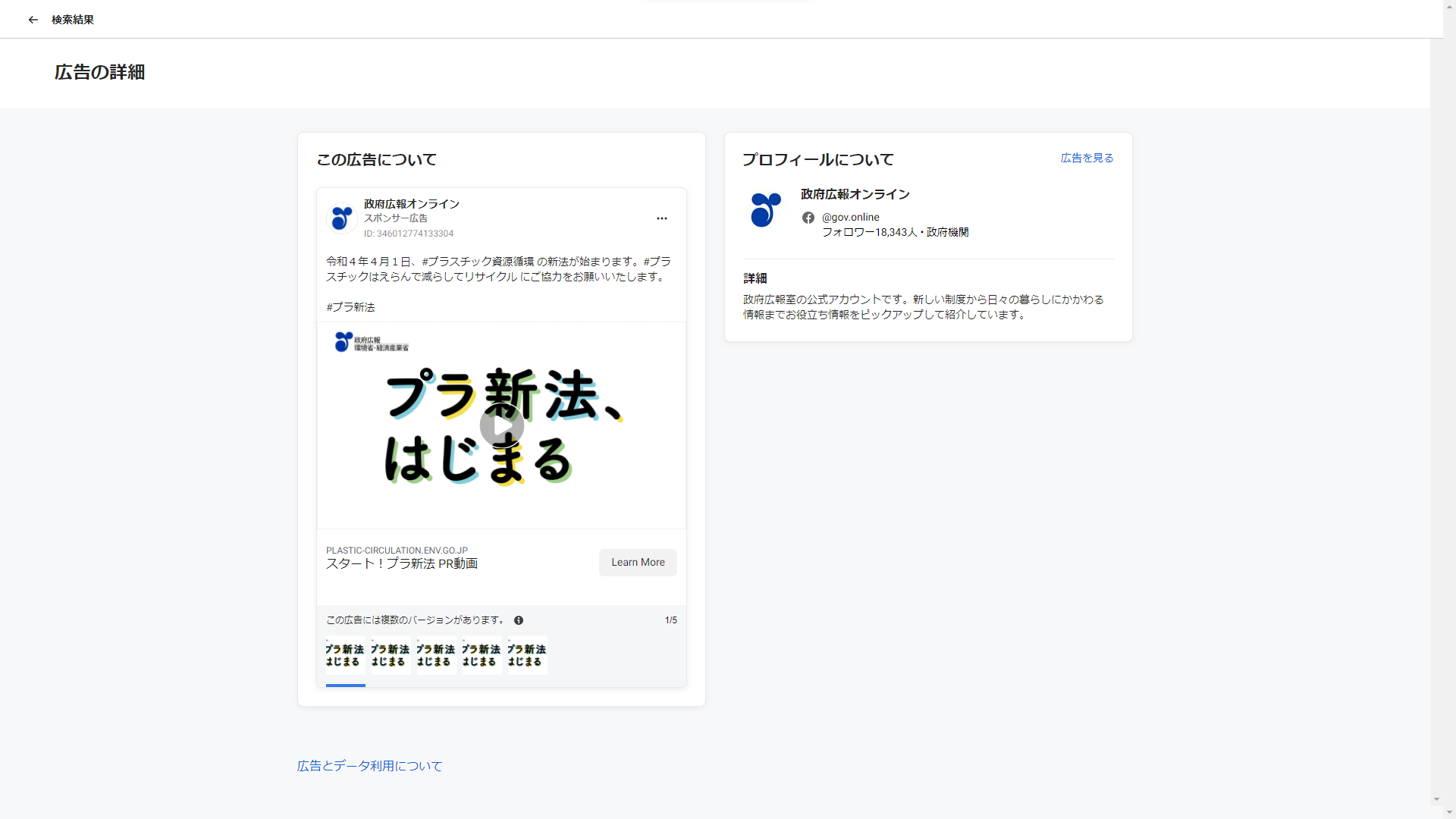Open the @gov.online profile handle
Screen dimensions: 1456x819
click(x=851, y=218)
